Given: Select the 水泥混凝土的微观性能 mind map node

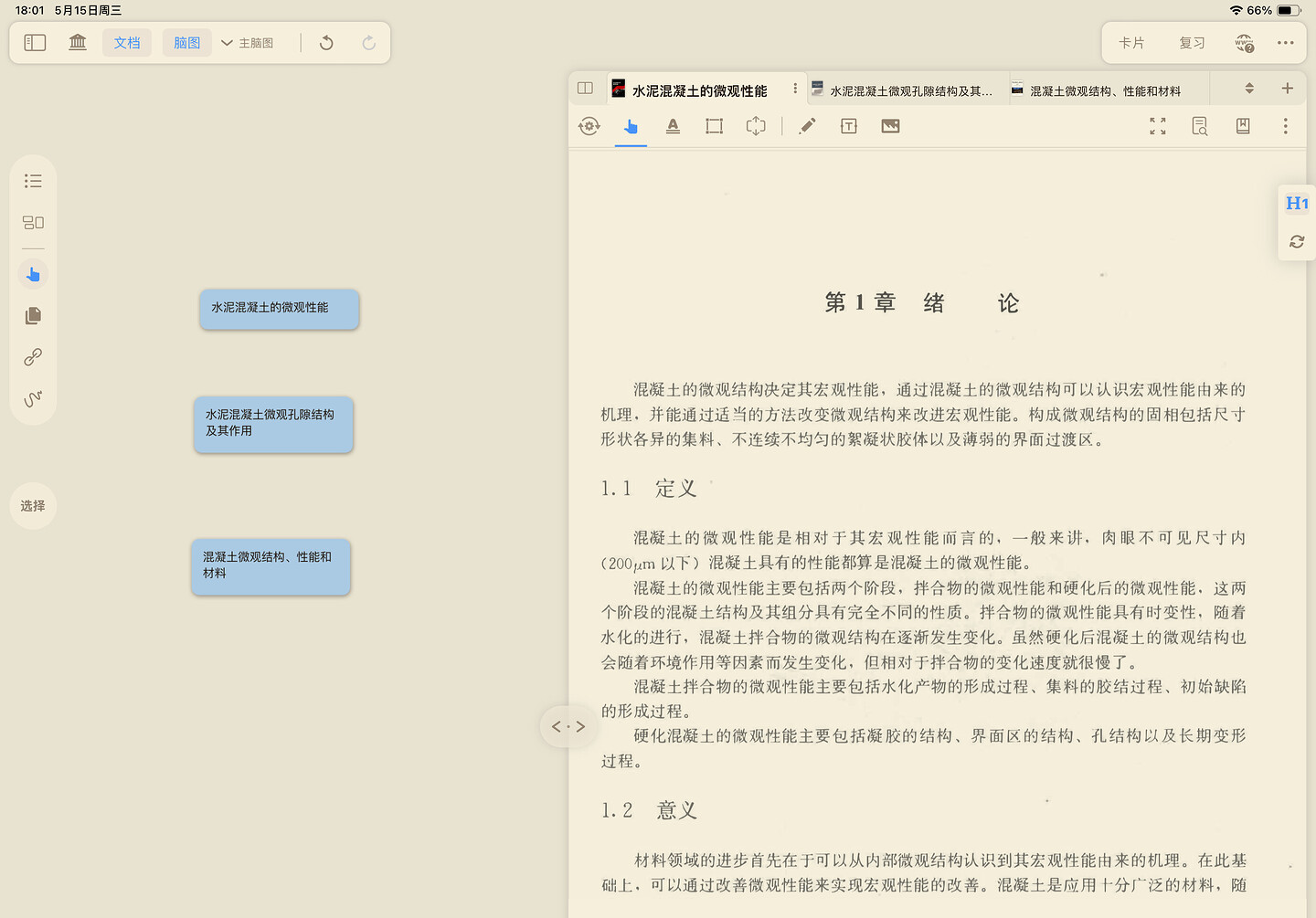Looking at the screenshot, I should pos(280,309).
